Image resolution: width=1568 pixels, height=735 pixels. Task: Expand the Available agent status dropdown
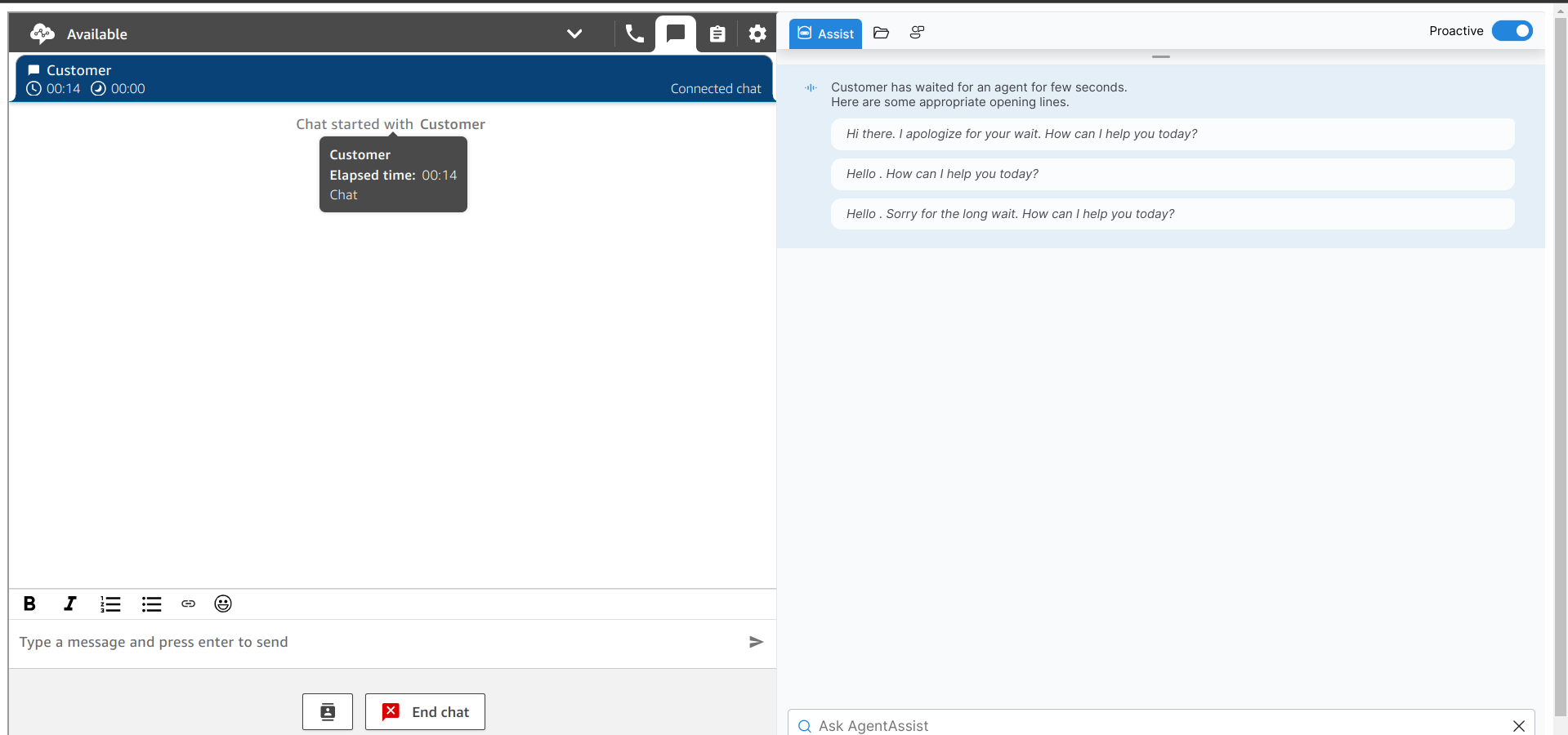(x=574, y=33)
